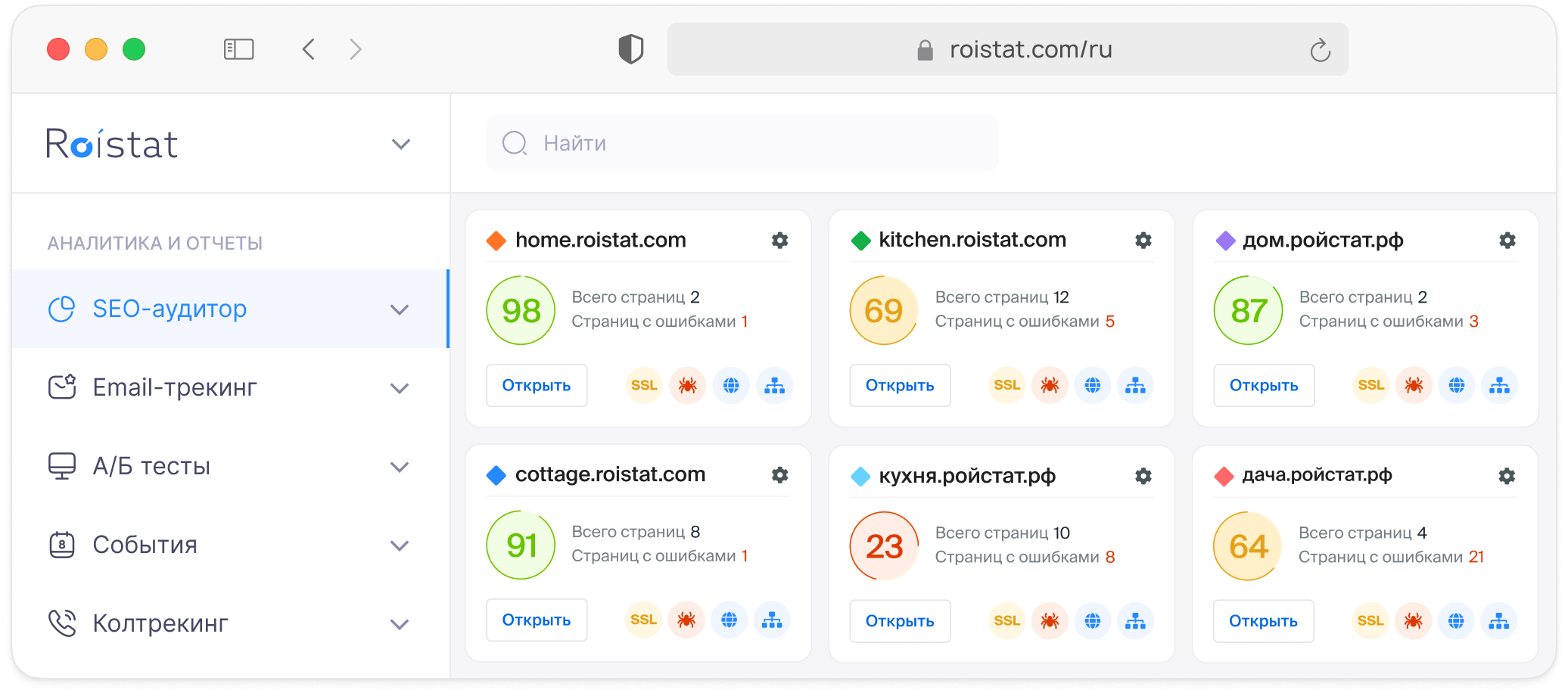Expand the События chevron
The width and height of the screenshot is (1568, 696).
tap(400, 545)
